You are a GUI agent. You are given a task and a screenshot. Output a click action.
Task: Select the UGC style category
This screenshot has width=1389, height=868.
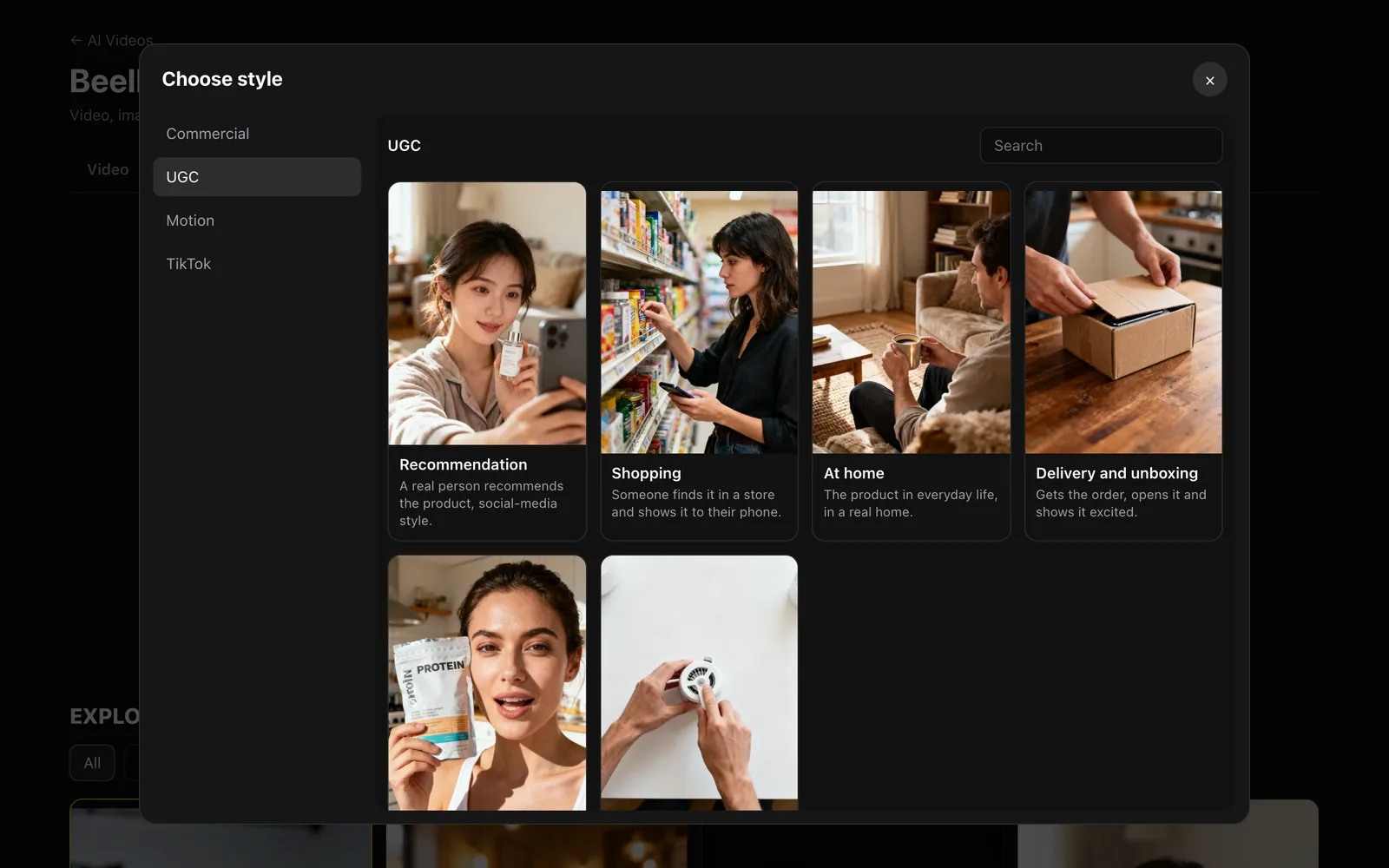tap(257, 177)
